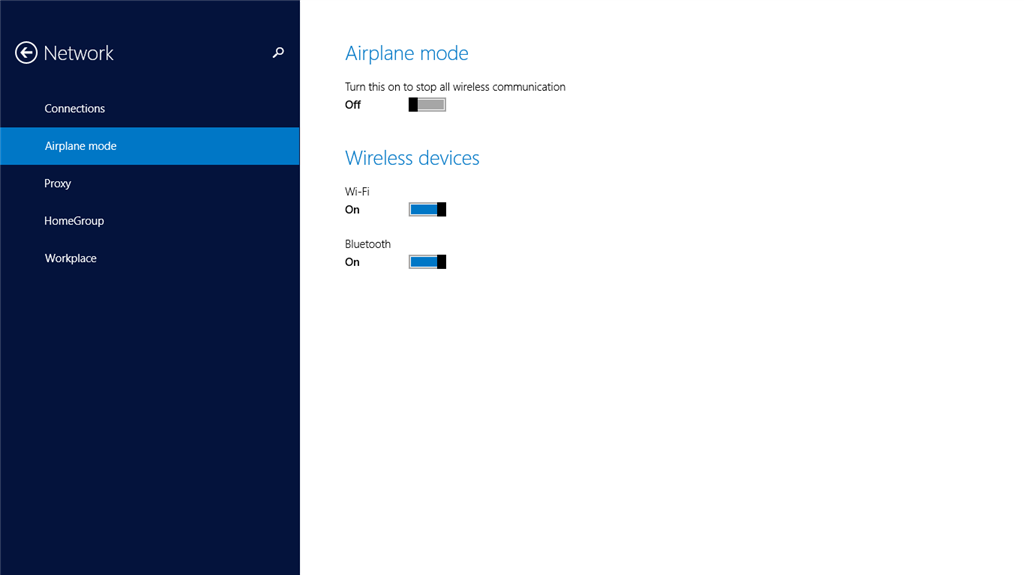Click the Network title in sidebar
The height and width of the screenshot is (575, 1024).
78,53
